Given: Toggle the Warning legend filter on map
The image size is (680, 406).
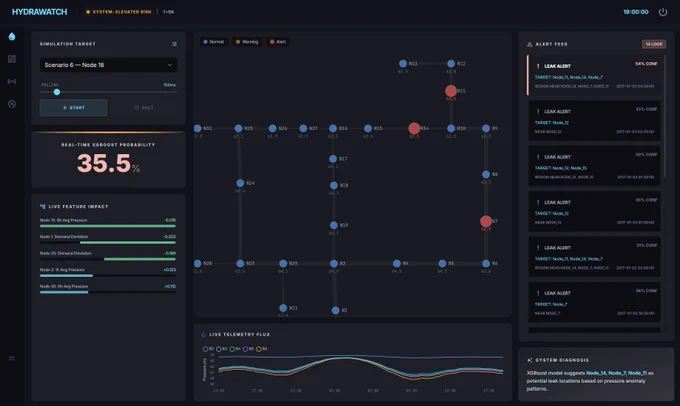Looking at the screenshot, I should 247,42.
